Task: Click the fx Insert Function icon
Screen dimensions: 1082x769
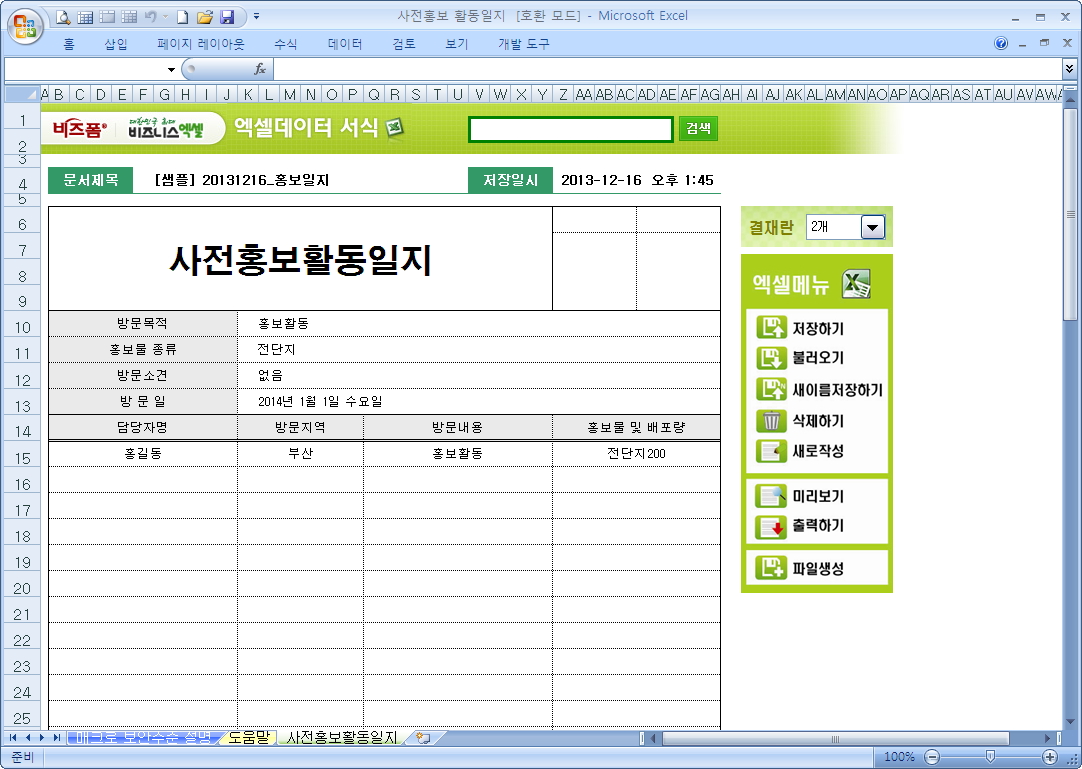Action: [x=259, y=69]
